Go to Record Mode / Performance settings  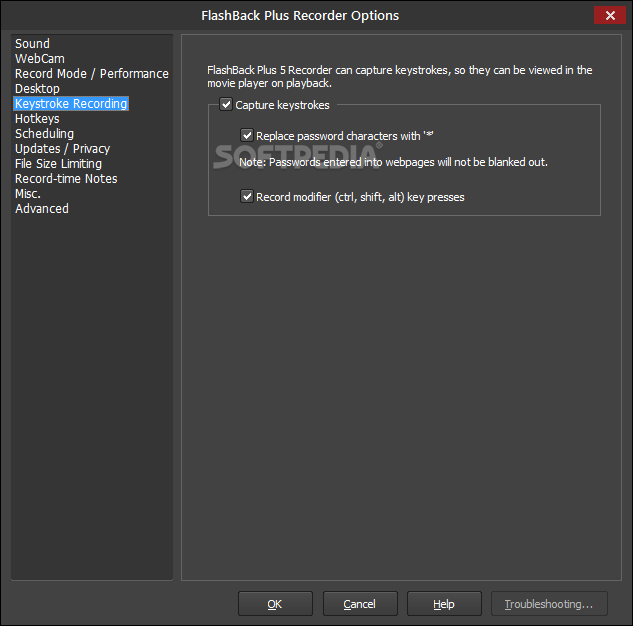point(91,74)
